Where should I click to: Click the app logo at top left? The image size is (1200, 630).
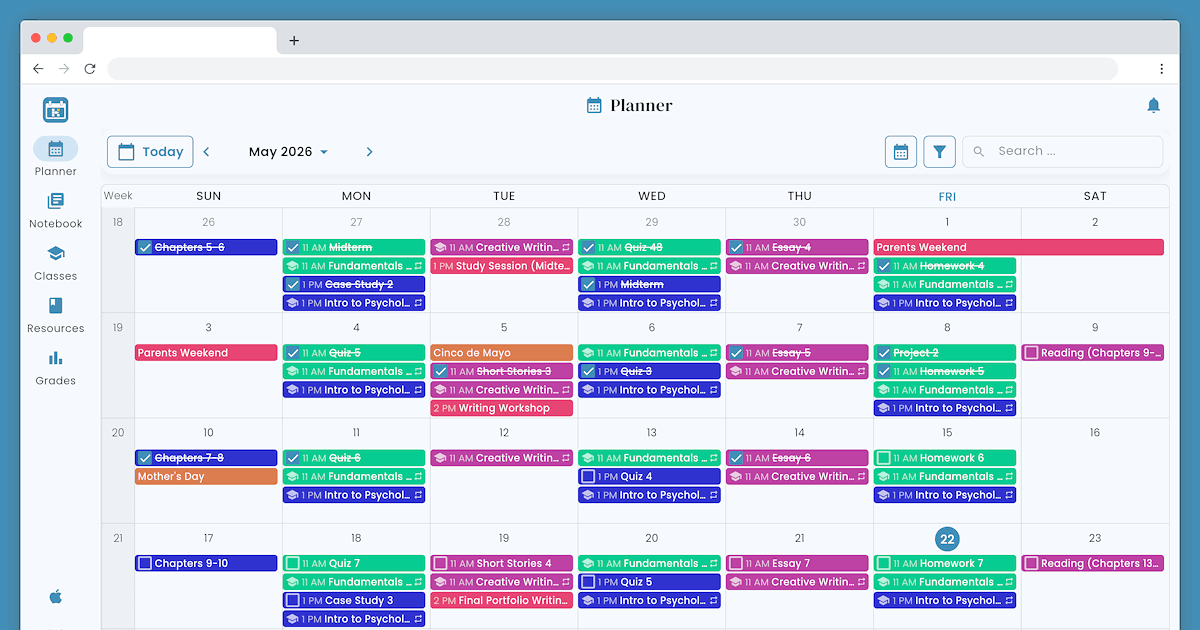(x=56, y=110)
